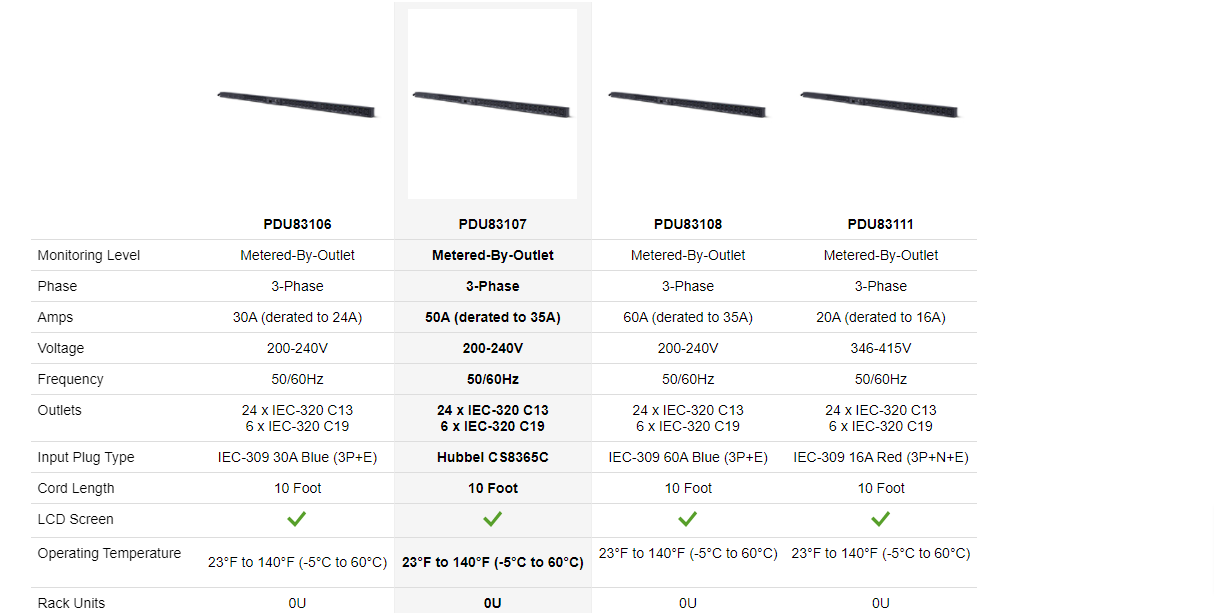Click the Operating Temperature row label
This screenshot has height=613, width=1214.
(x=109, y=553)
